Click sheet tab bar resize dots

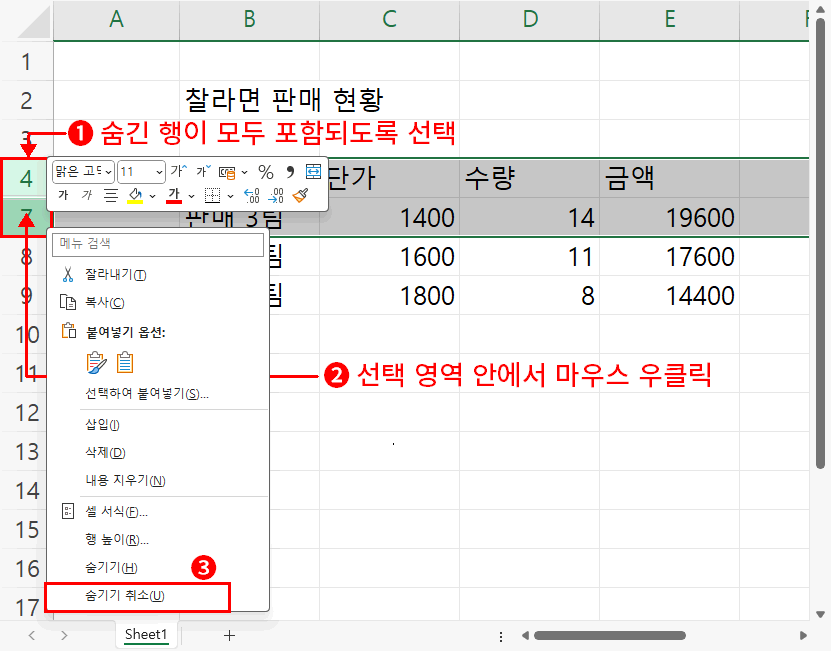pyautogui.click(x=501, y=636)
